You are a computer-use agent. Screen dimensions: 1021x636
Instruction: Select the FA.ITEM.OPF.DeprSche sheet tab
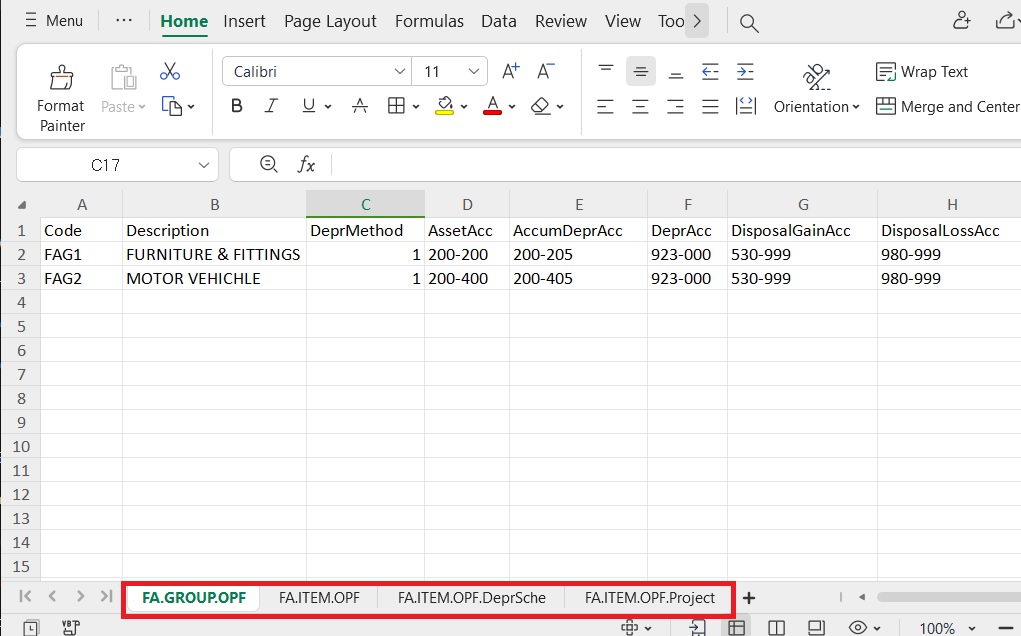pyautogui.click(x=471, y=597)
